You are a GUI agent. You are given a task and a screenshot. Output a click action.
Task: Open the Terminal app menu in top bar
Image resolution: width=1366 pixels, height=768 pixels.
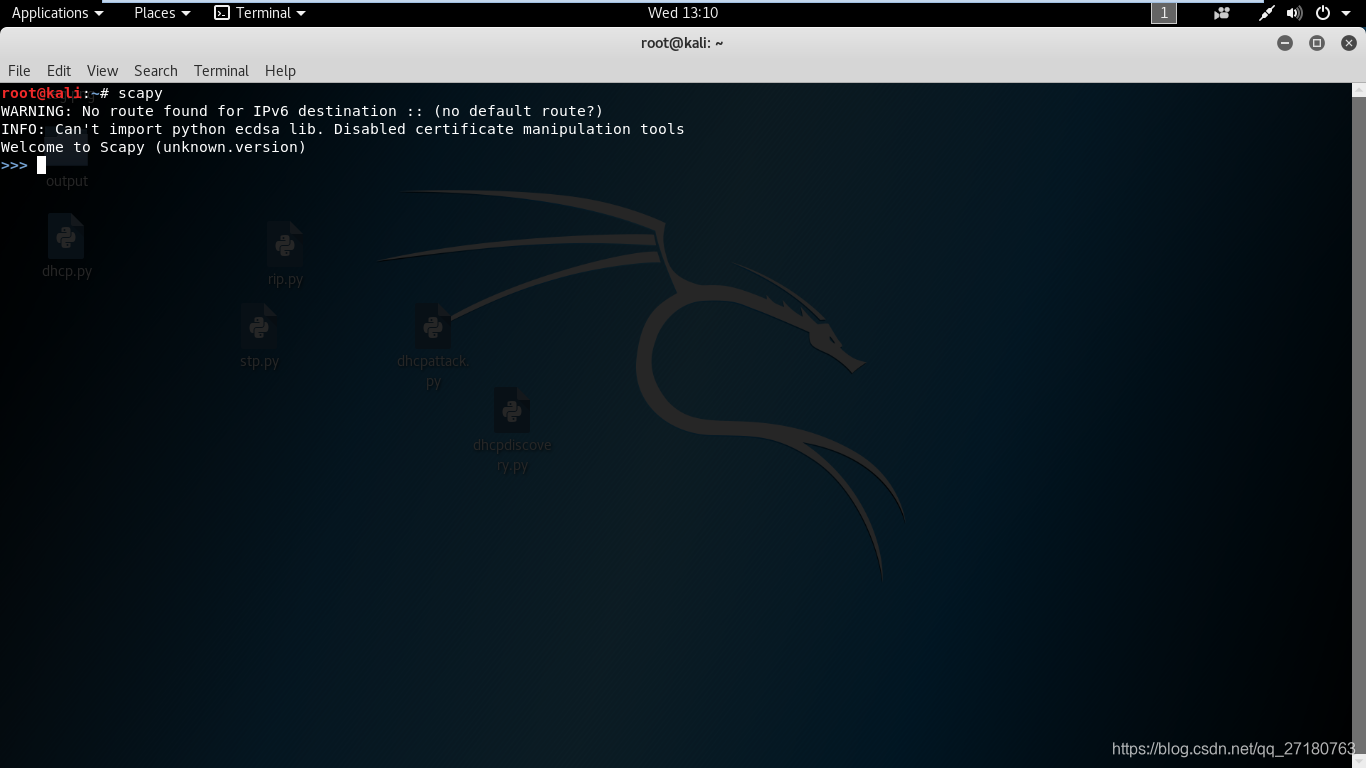click(x=260, y=13)
